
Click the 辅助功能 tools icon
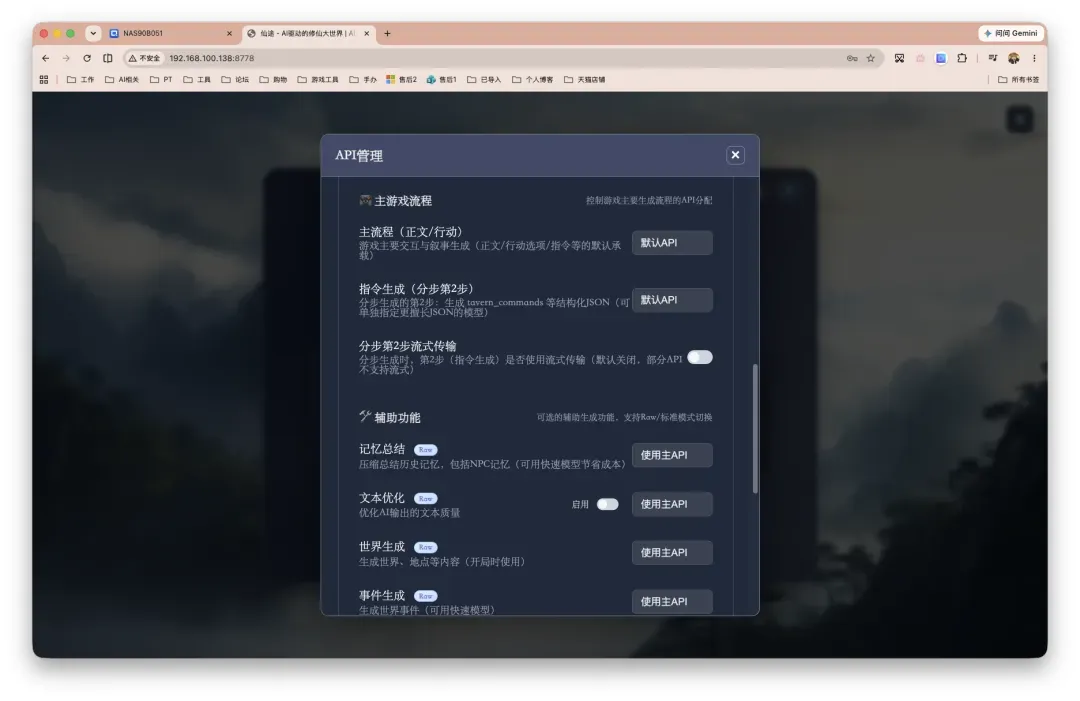(365, 416)
